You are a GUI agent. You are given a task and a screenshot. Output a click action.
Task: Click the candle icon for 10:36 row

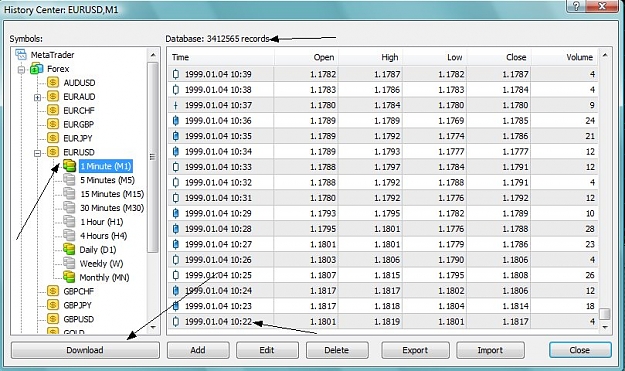[x=176, y=120]
